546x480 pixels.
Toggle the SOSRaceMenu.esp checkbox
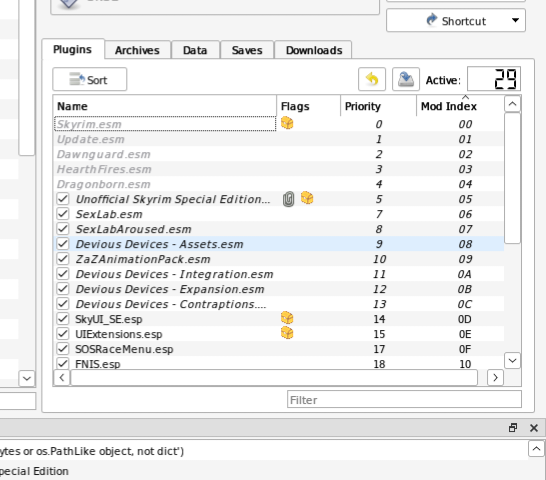[63, 349]
